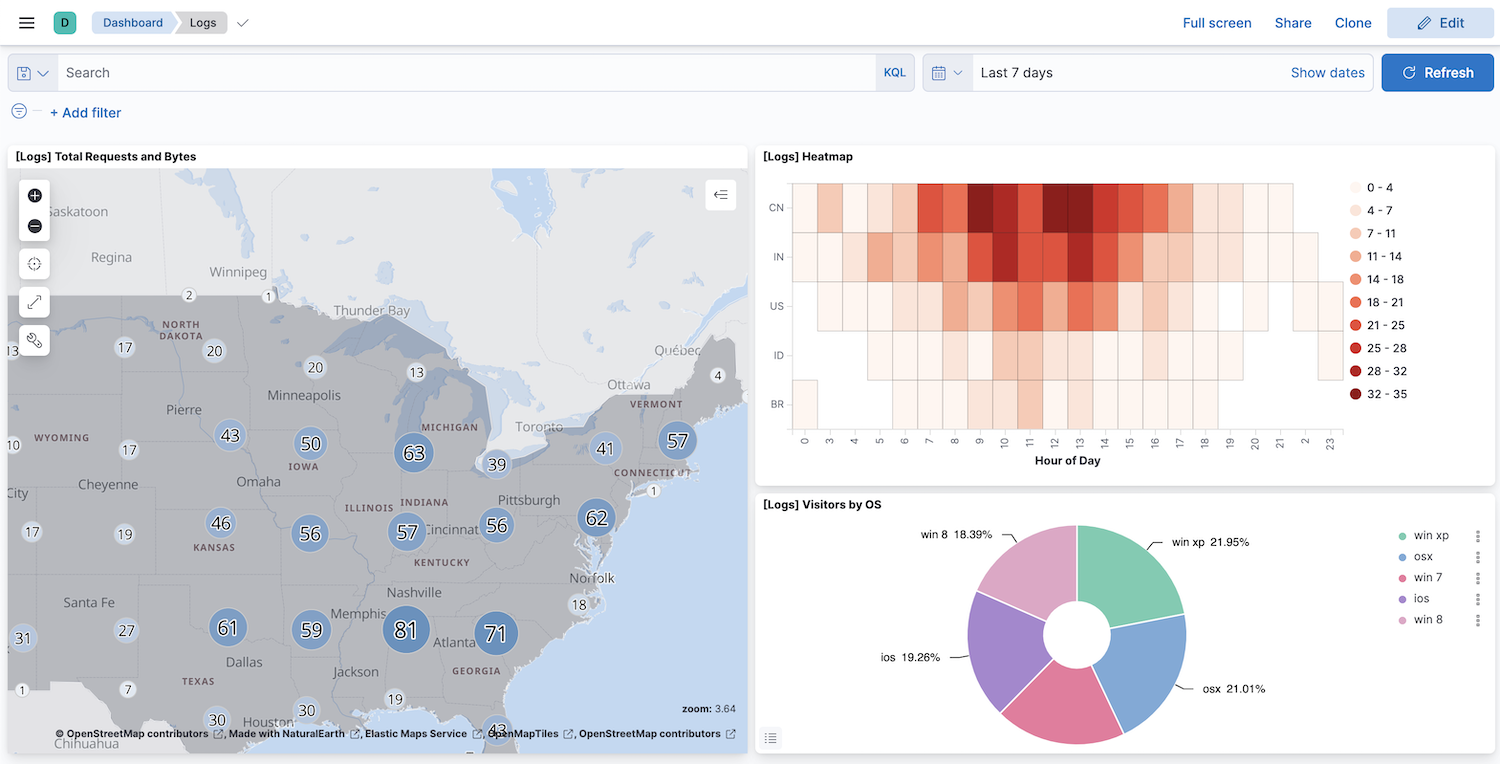Zoom out on the map

coord(34,226)
